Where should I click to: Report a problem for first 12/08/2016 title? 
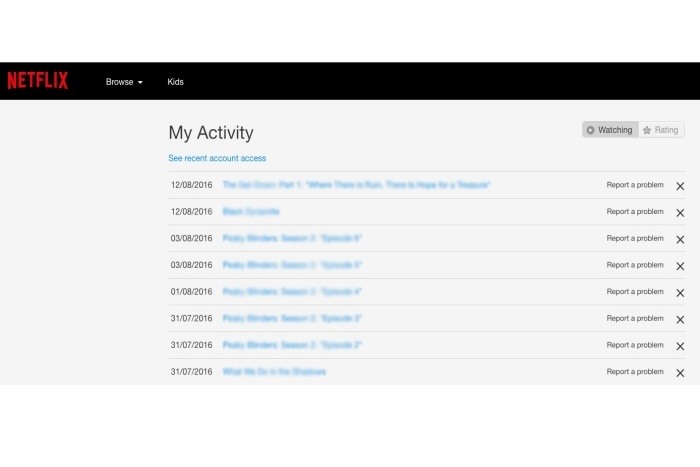tap(635, 185)
